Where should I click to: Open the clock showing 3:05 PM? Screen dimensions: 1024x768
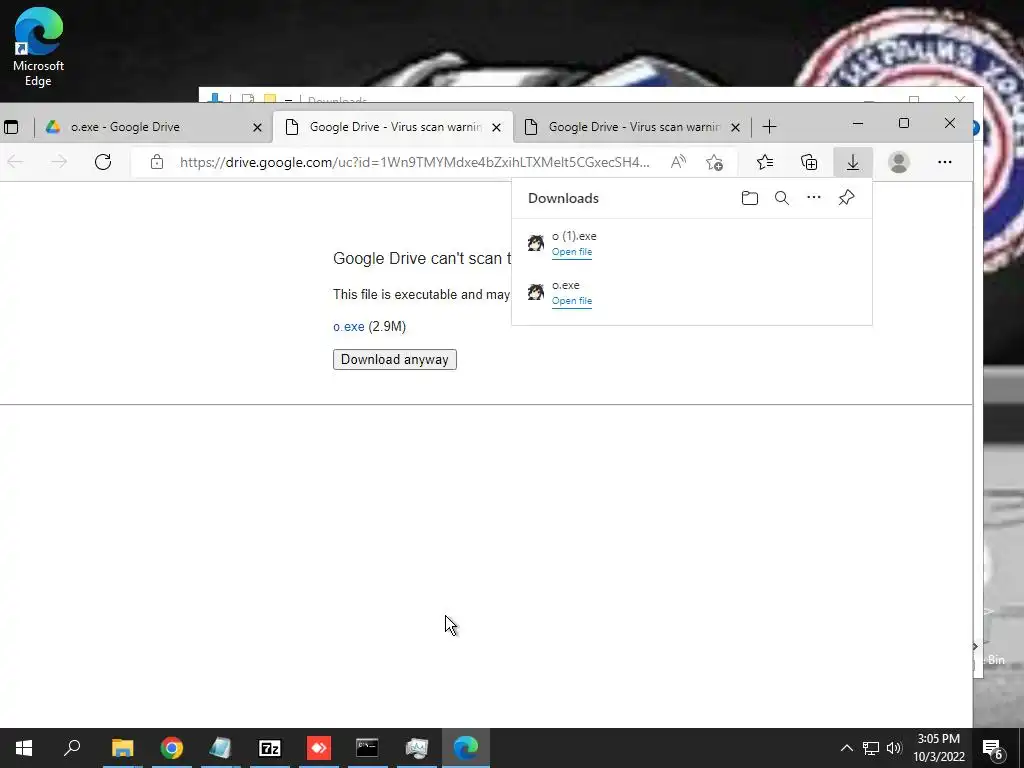(938, 748)
